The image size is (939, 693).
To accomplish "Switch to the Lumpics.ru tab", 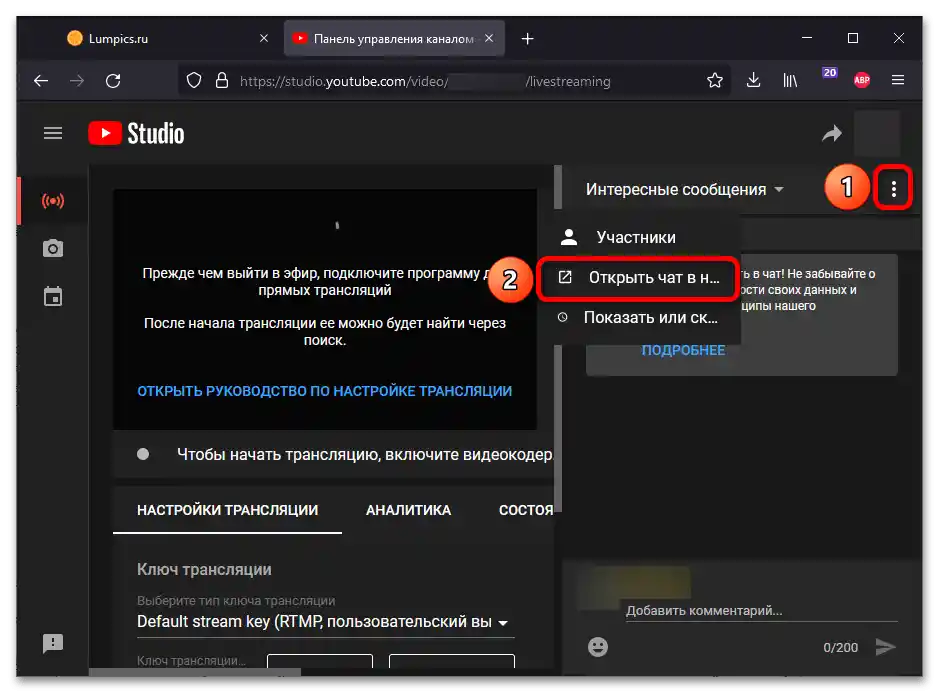I will pyautogui.click(x=160, y=38).
